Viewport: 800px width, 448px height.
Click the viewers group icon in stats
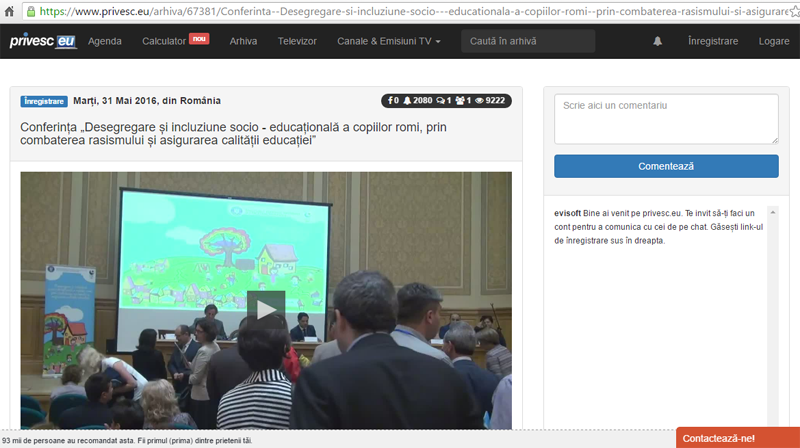pos(460,101)
